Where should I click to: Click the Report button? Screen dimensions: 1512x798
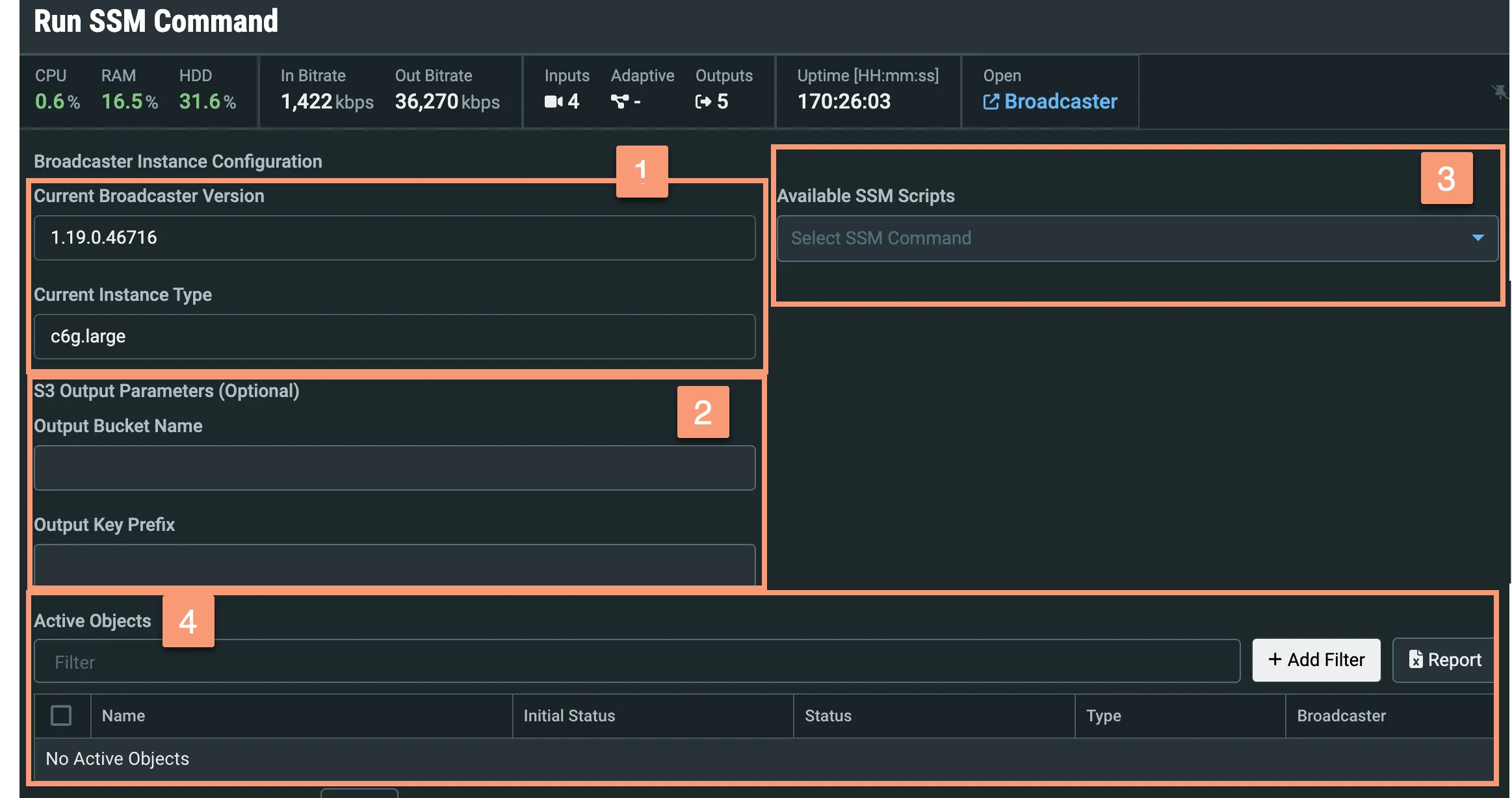pos(1444,660)
